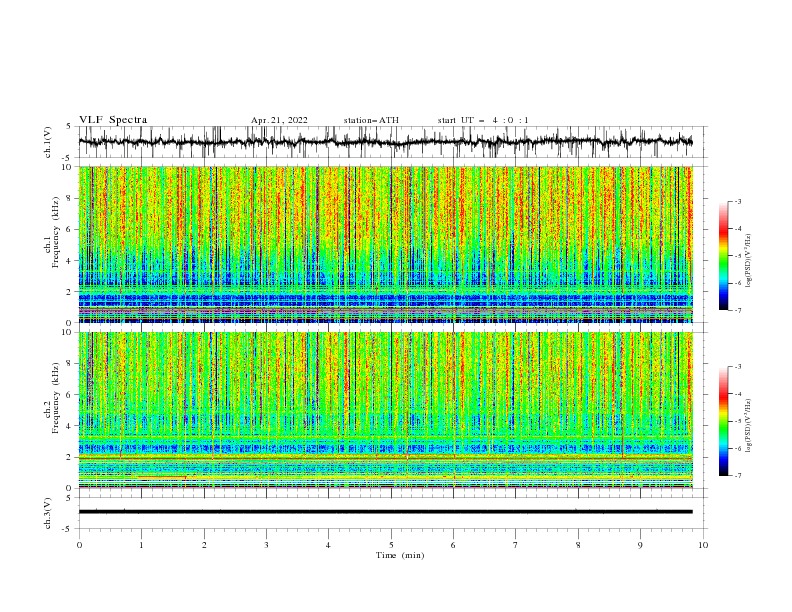792x612 pixels.
Task: Click the "ch.3(V)" axis label
Action: 48,513
